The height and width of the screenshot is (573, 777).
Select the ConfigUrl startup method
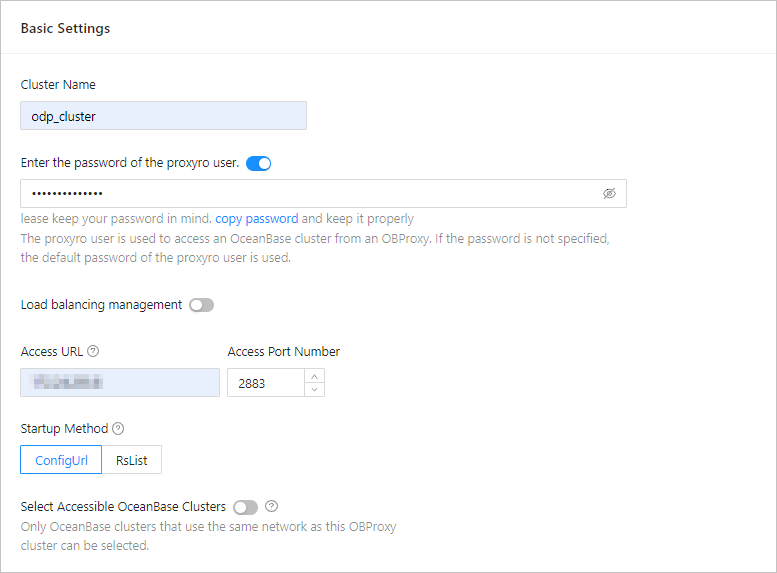click(x=61, y=459)
